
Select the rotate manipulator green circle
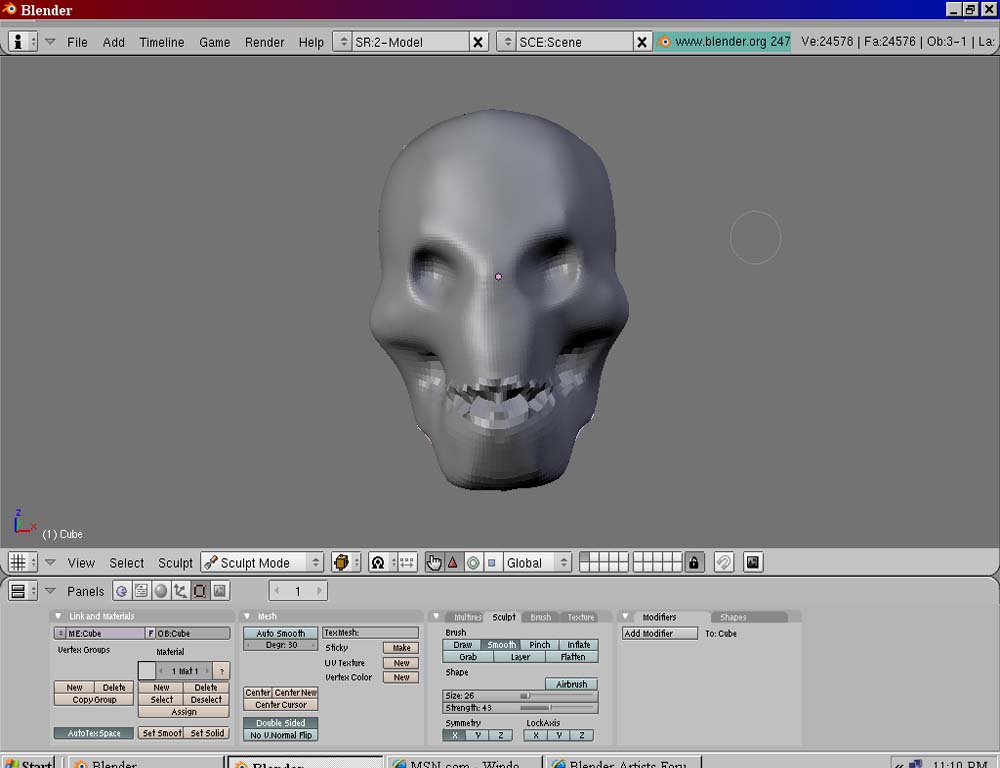[473, 563]
